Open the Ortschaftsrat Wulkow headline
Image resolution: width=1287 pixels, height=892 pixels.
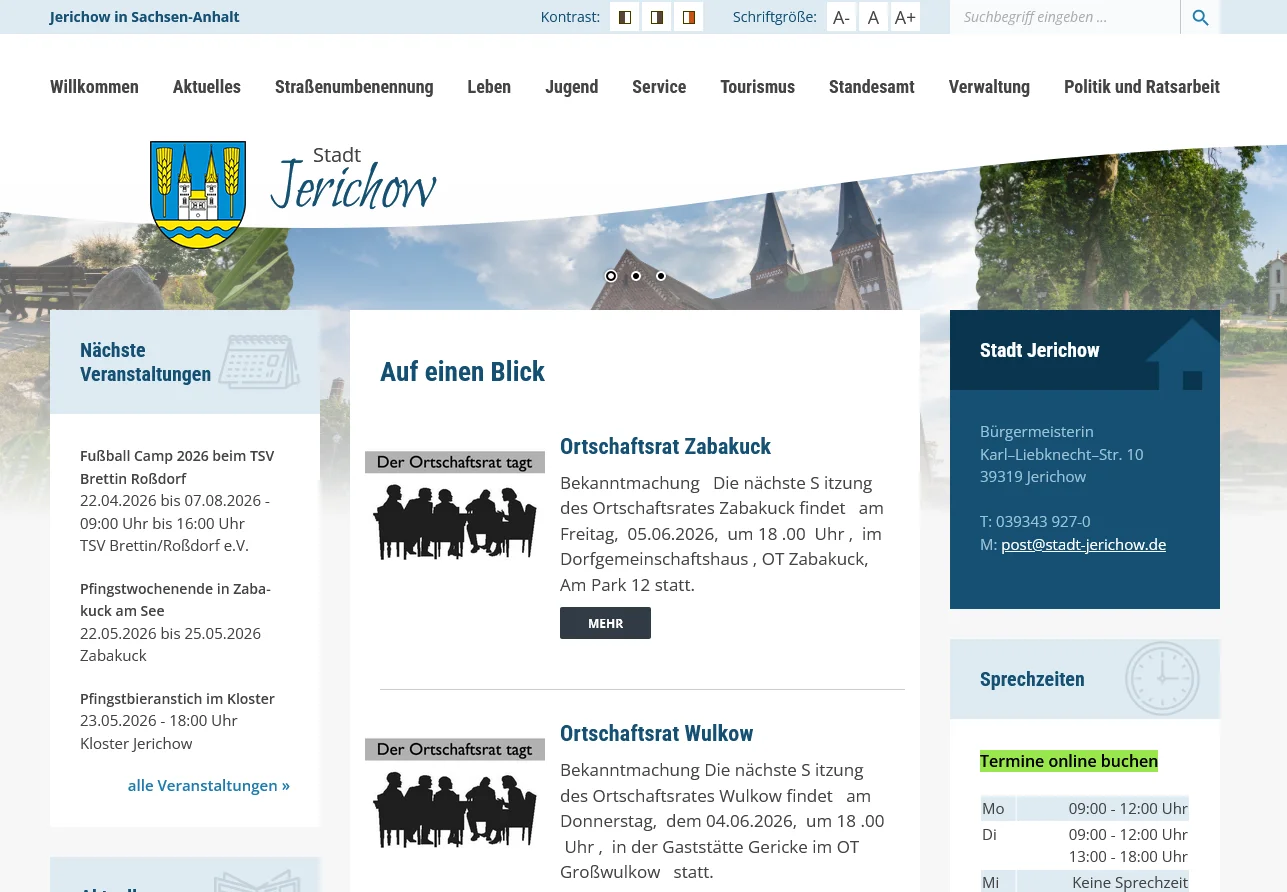[656, 733]
